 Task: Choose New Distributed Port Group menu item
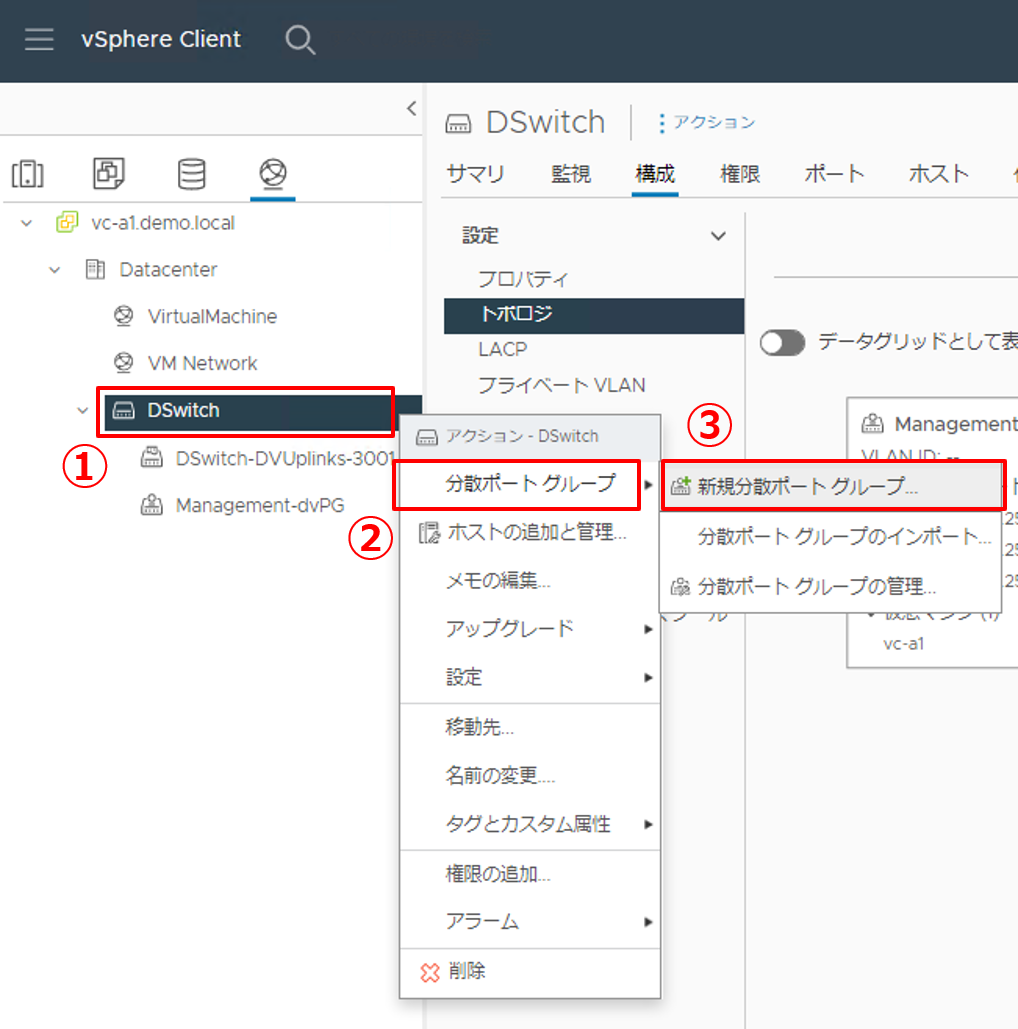807,487
